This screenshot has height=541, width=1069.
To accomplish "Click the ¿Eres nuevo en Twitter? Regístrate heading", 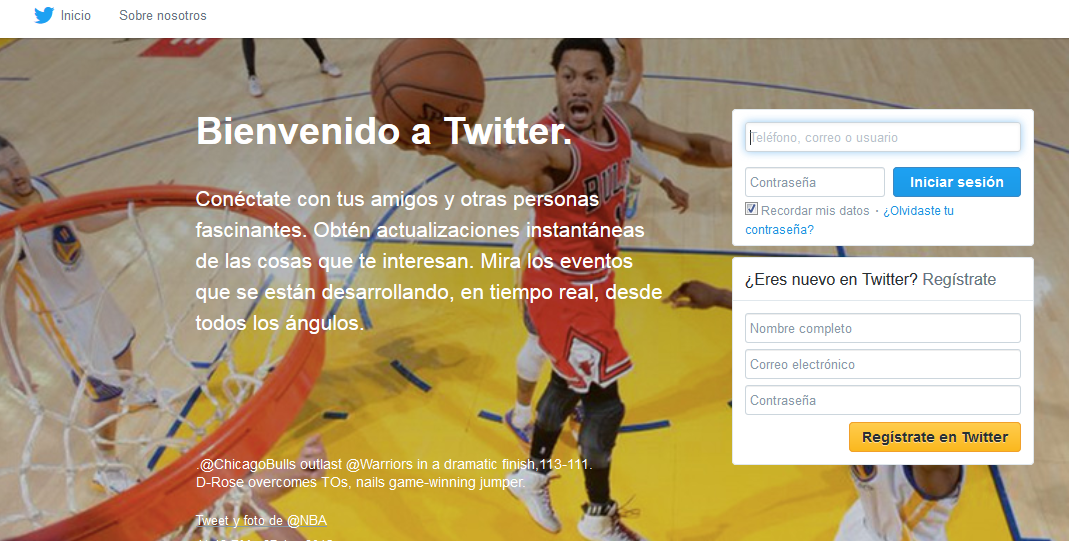I will (x=870, y=279).
